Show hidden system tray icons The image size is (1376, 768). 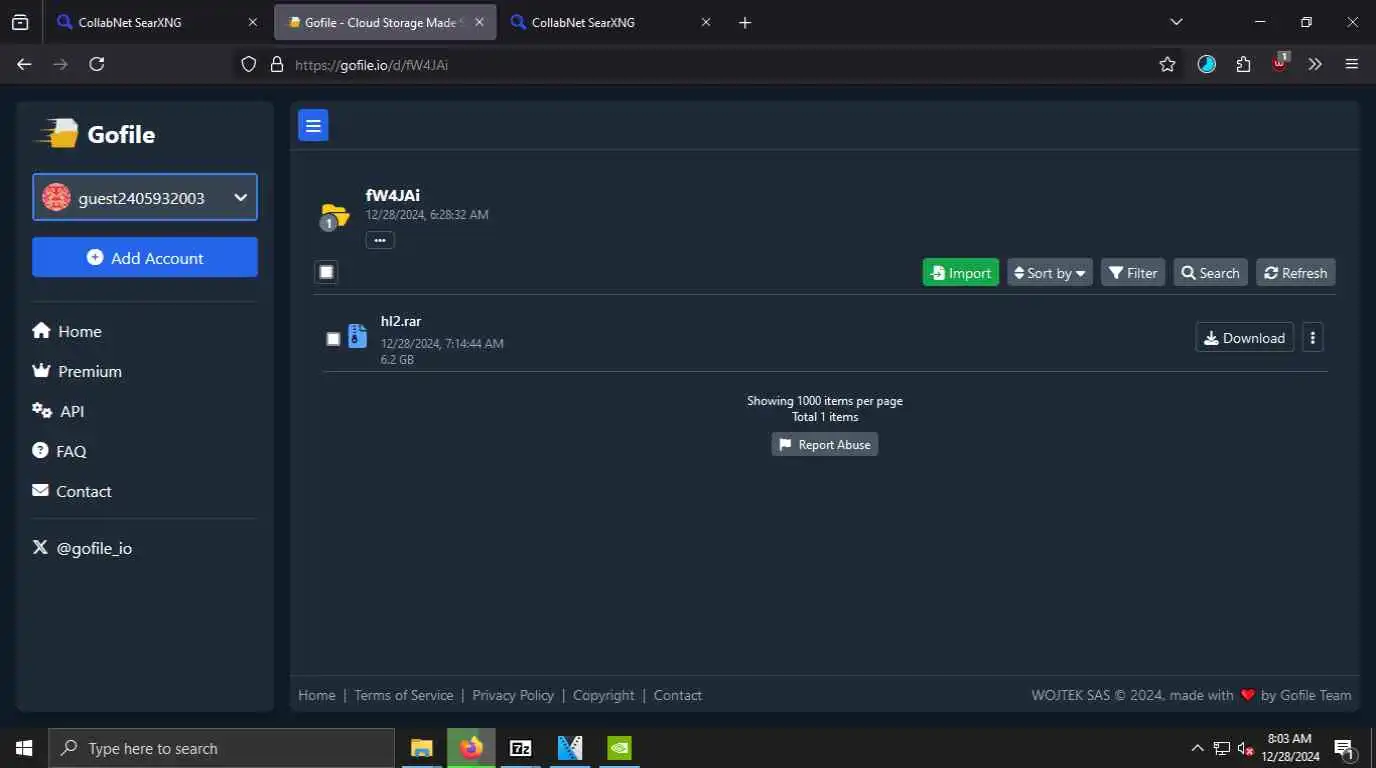1197,748
